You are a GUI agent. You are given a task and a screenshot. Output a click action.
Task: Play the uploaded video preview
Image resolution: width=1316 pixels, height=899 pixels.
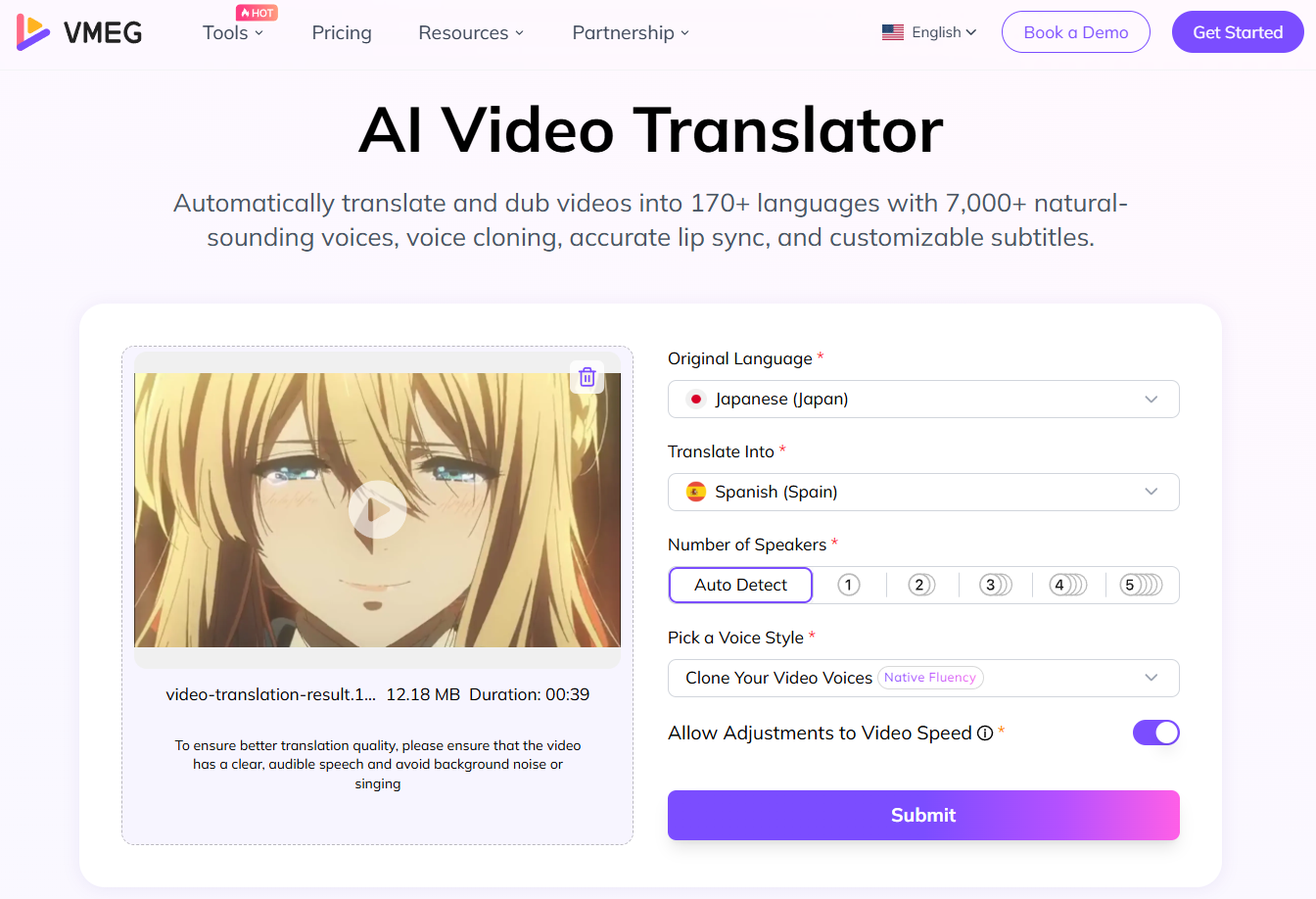377,509
